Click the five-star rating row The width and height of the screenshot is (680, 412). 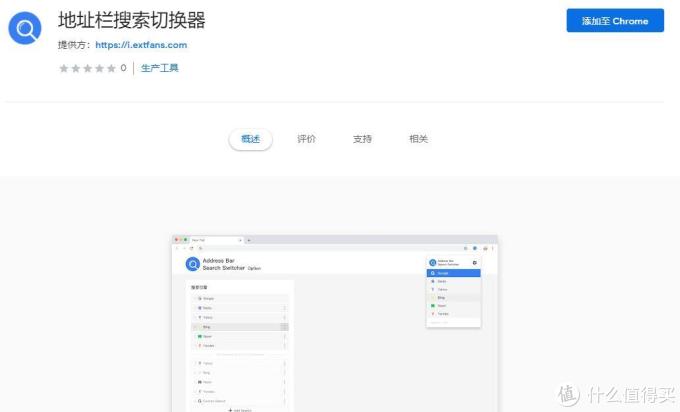[x=88, y=68]
